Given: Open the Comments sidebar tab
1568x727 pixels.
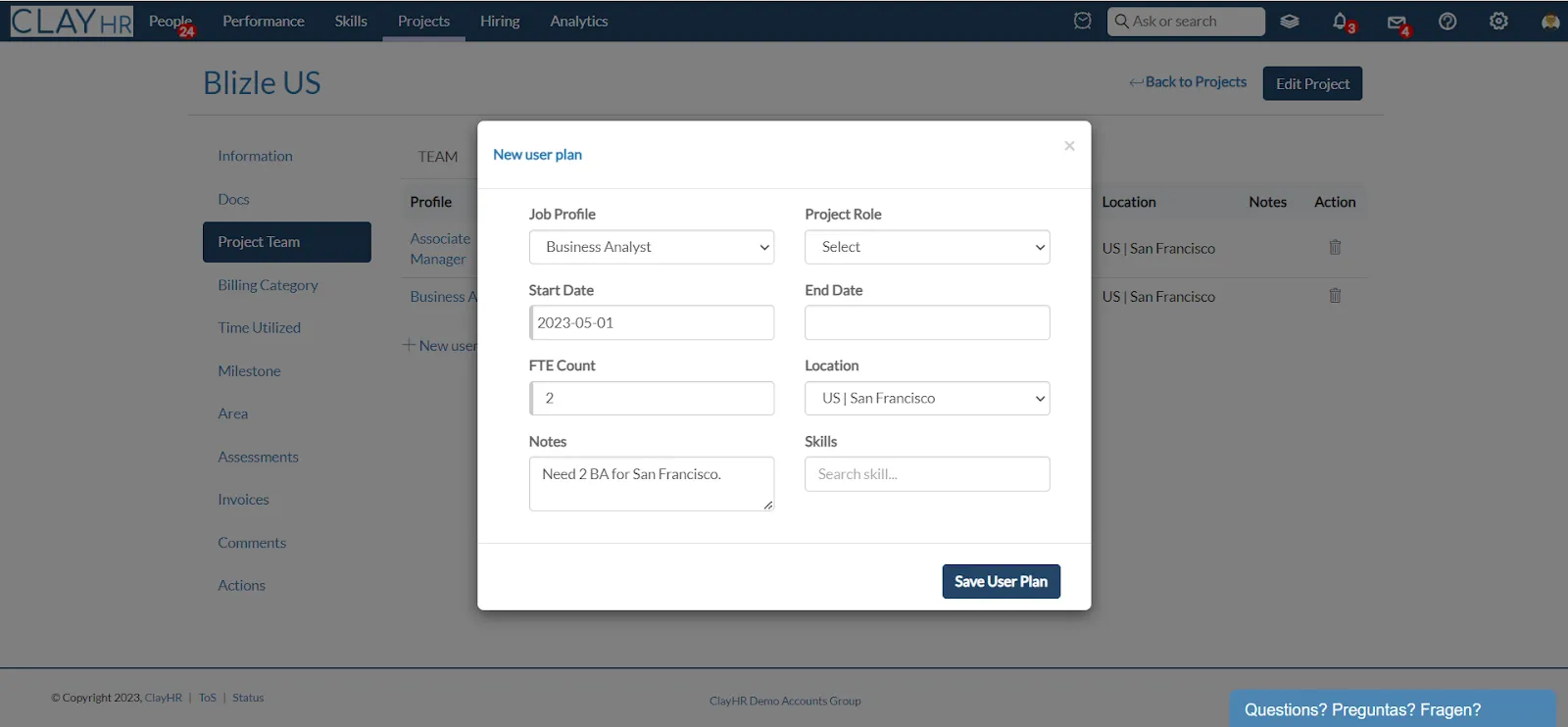Looking at the screenshot, I should pos(252,543).
